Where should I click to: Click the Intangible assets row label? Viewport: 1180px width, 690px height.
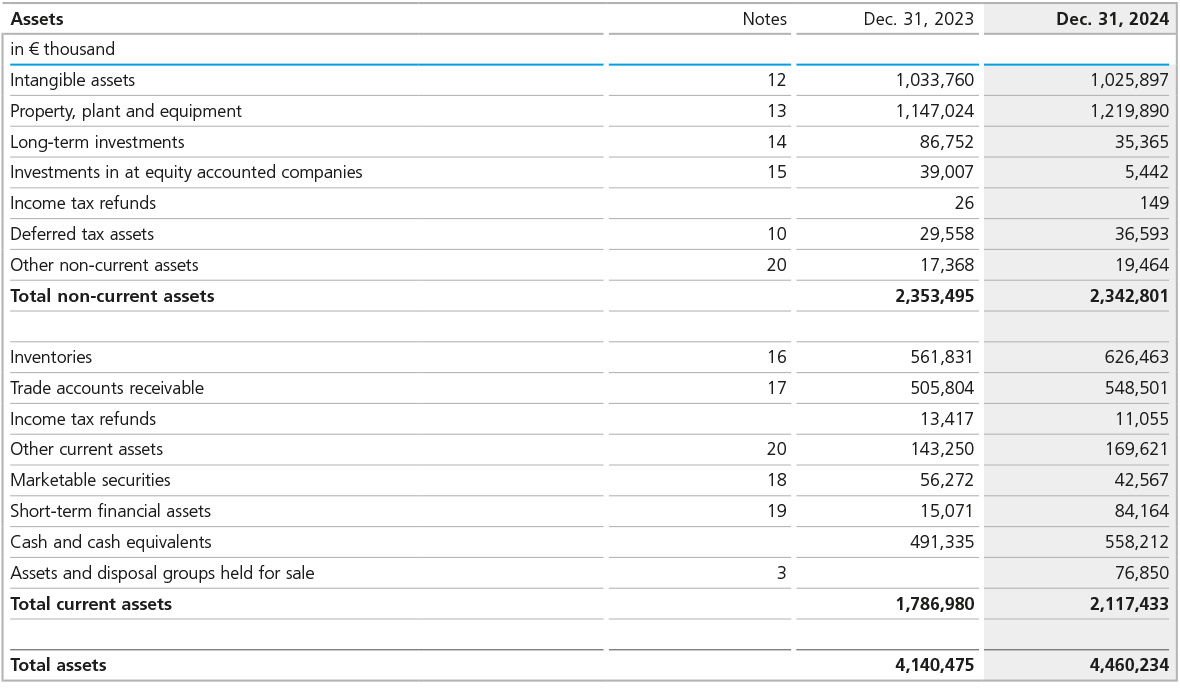73,80
